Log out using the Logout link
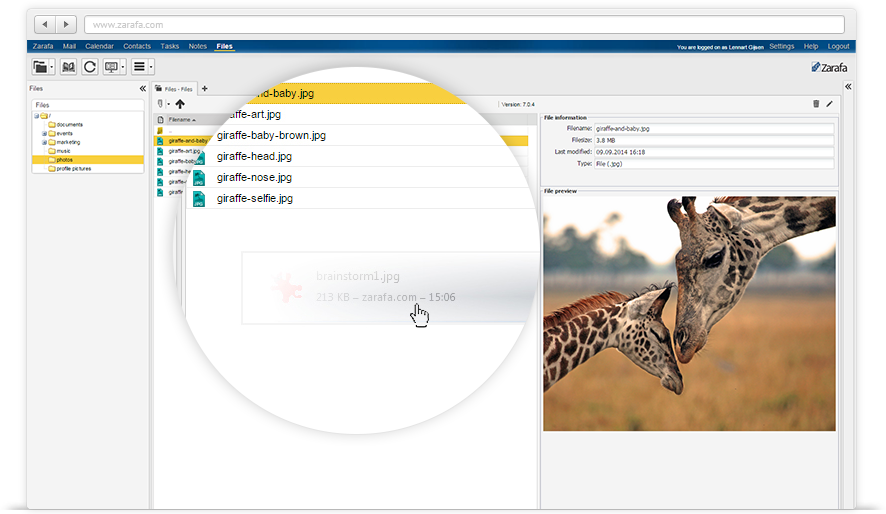Image resolution: width=886 pixels, height=514 pixels. [x=839, y=46]
